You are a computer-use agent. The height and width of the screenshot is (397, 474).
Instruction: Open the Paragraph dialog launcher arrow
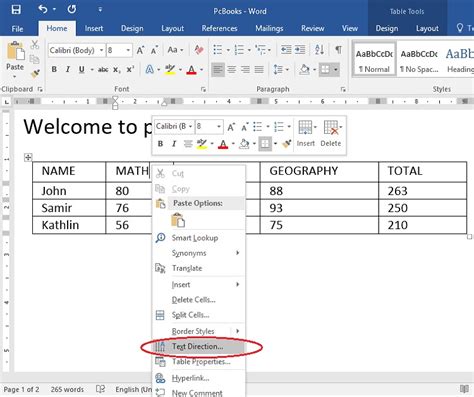[x=343, y=89]
